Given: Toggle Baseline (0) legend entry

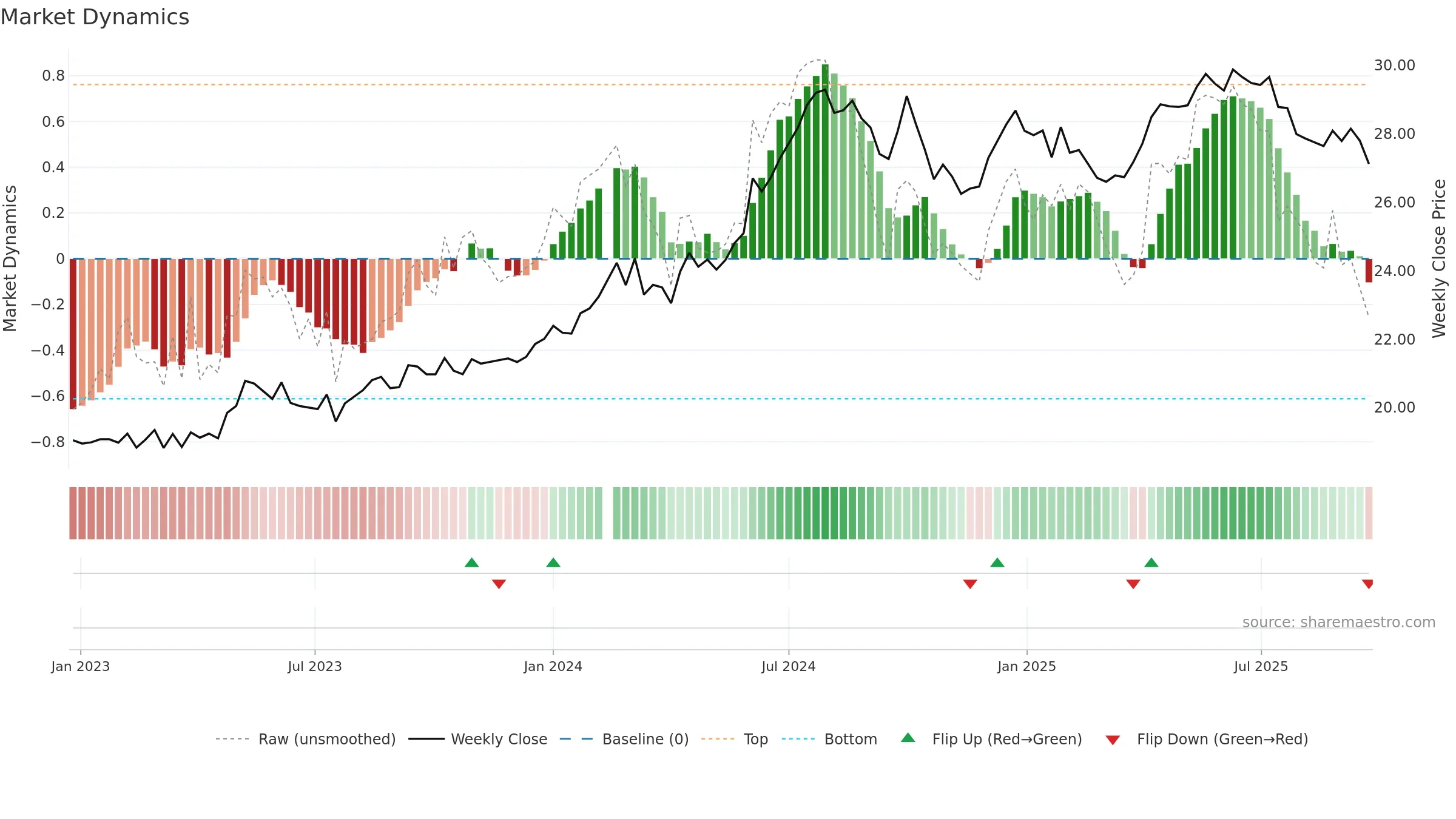Looking at the screenshot, I should point(624,739).
